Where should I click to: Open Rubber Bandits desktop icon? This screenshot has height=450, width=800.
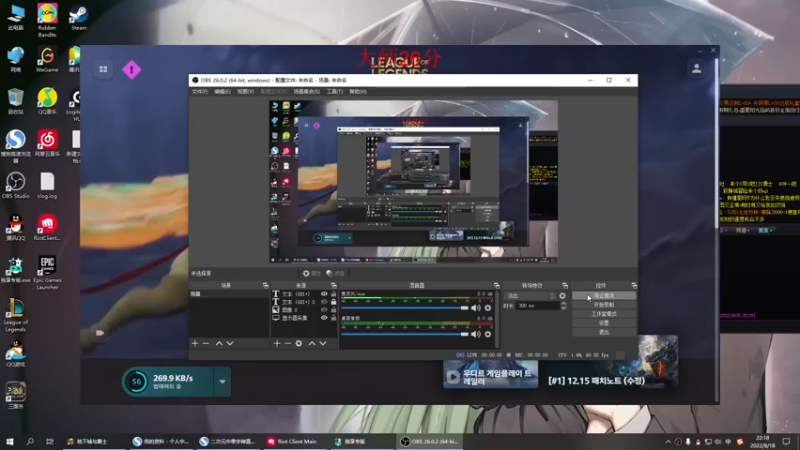click(47, 19)
